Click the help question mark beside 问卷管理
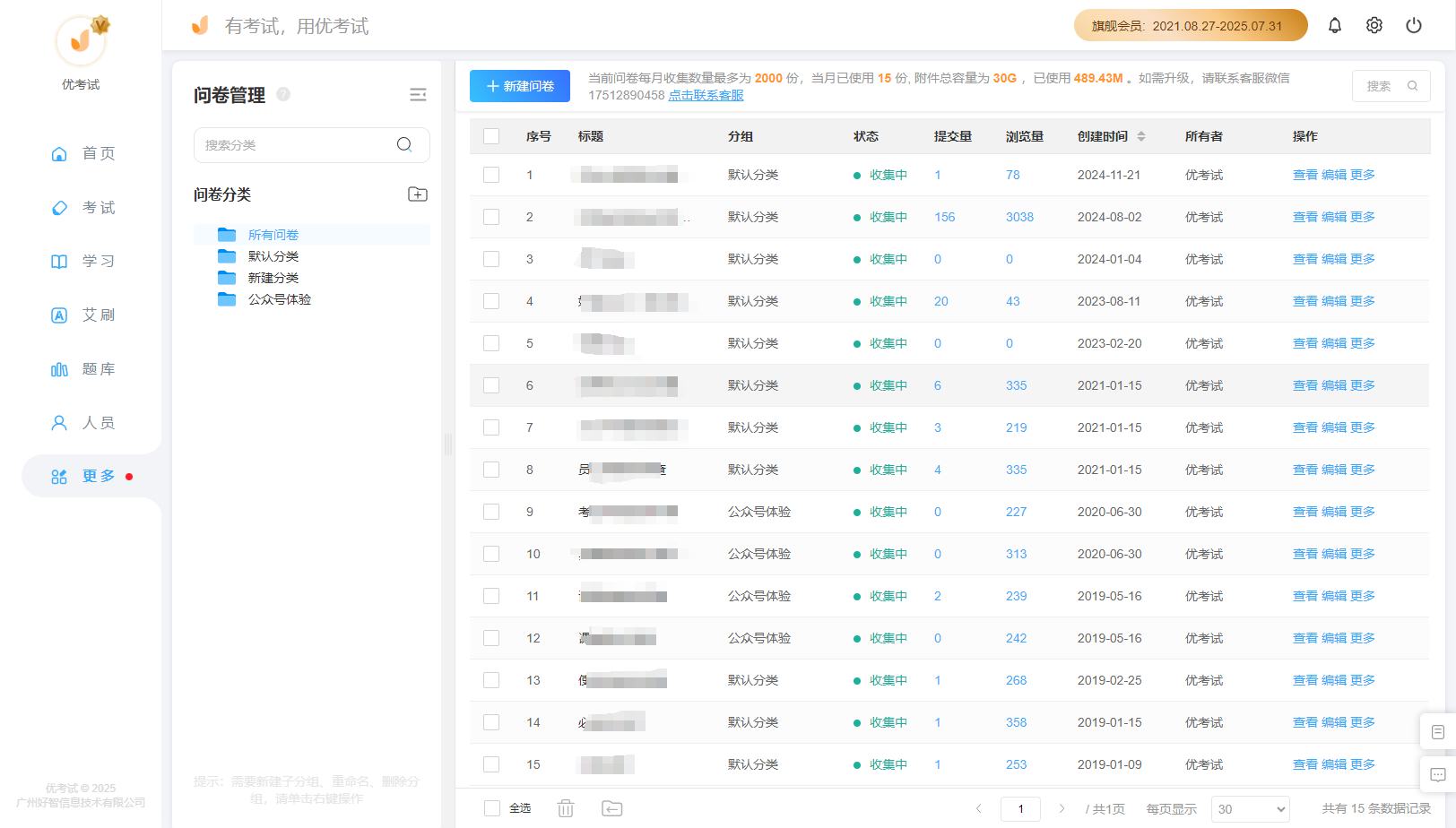 (283, 94)
